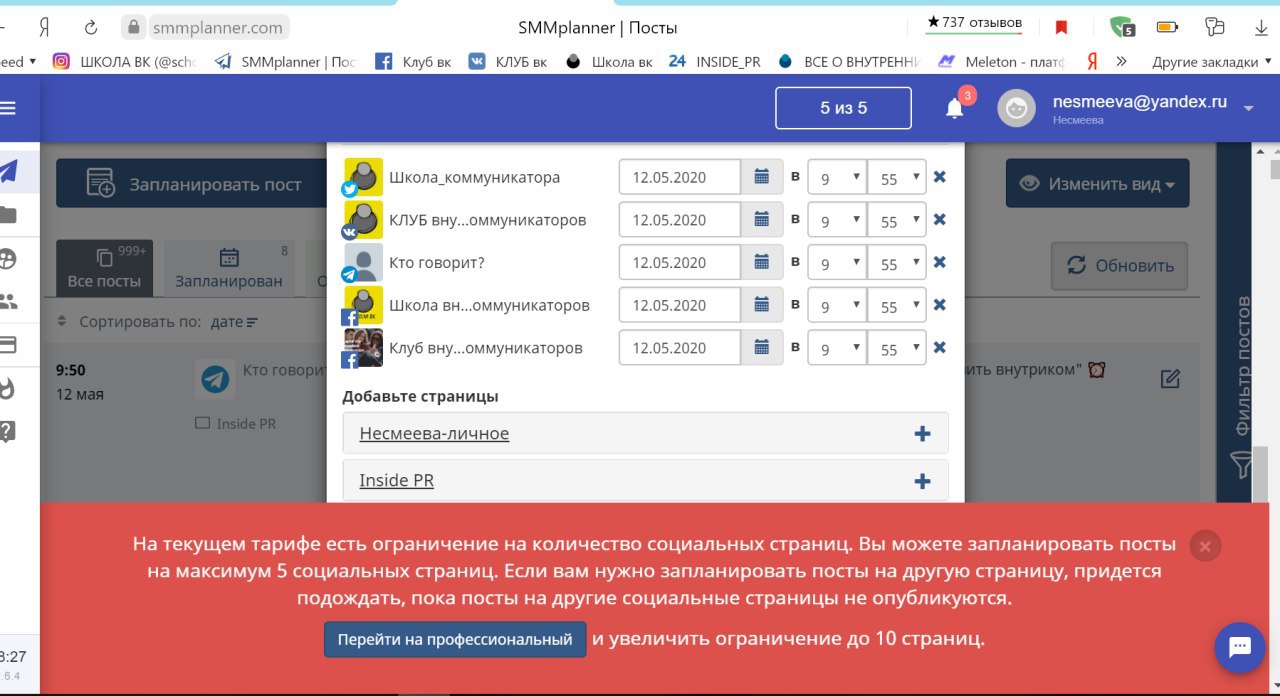Viewport: 1280px width, 696px height.
Task: Open minutes dropdown for КЛУБ вну...оммуникаторов VK row
Action: point(897,220)
